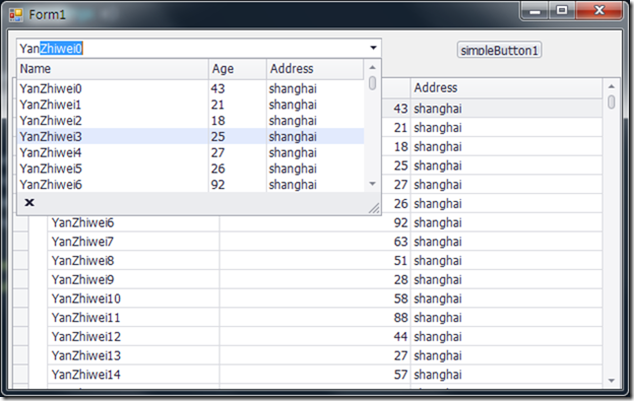Image resolution: width=634 pixels, height=401 pixels.
Task: Close the Form1 window
Action: 599,11
